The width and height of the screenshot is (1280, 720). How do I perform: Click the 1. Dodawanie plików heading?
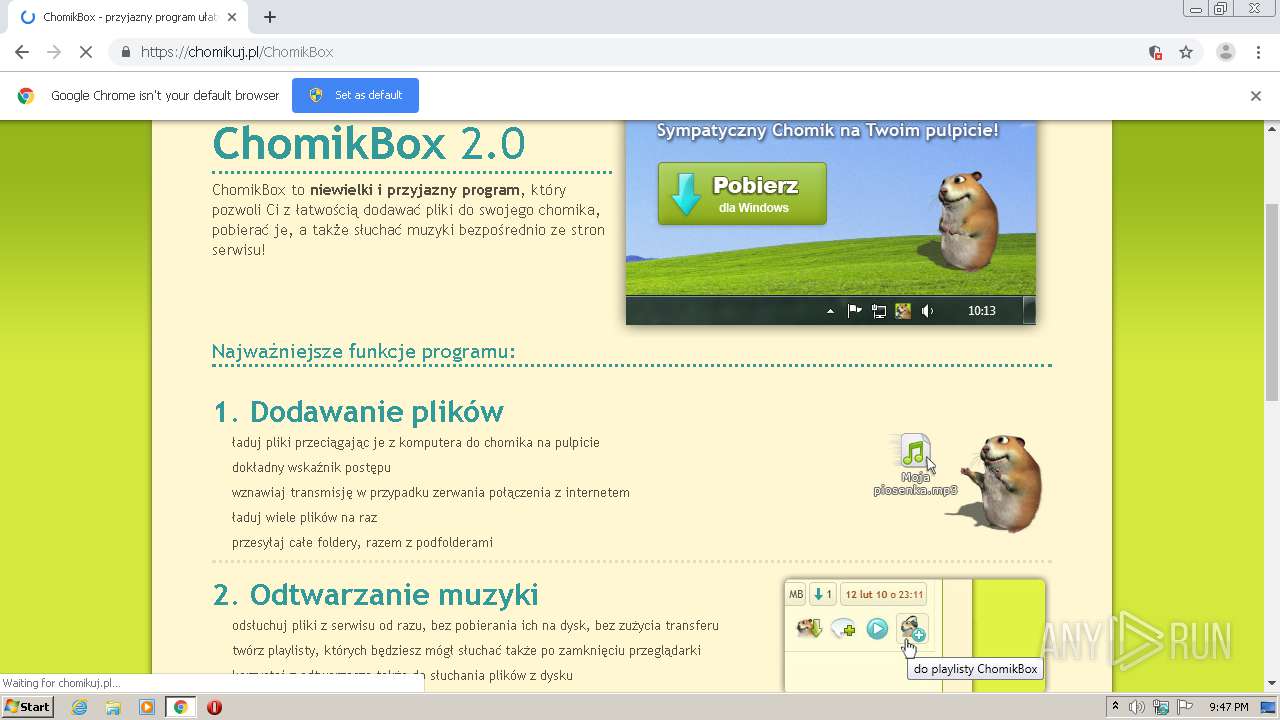click(358, 412)
